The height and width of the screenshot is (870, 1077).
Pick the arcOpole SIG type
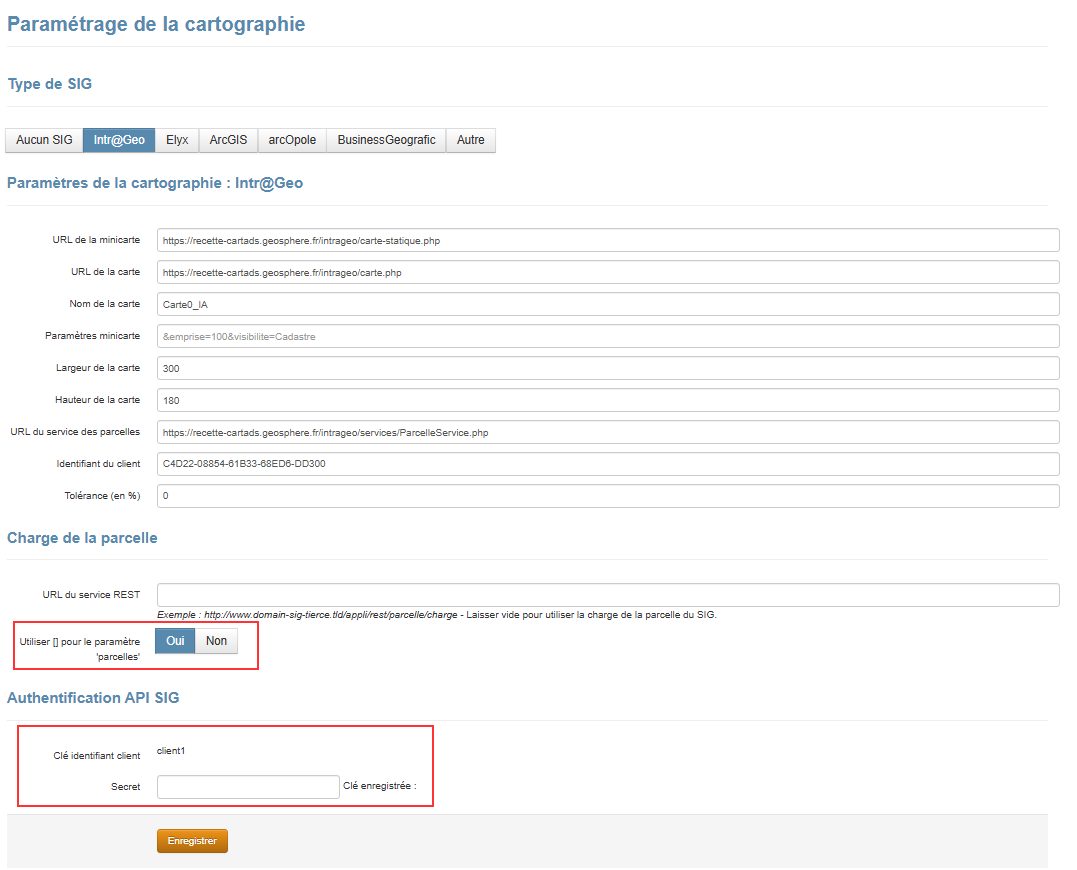pos(292,140)
